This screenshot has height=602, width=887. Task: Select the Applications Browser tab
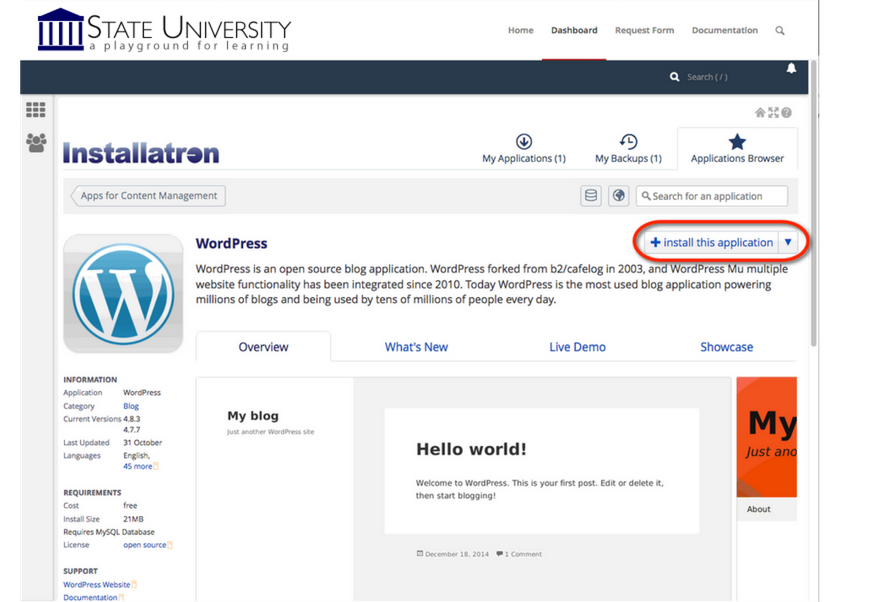coord(737,149)
